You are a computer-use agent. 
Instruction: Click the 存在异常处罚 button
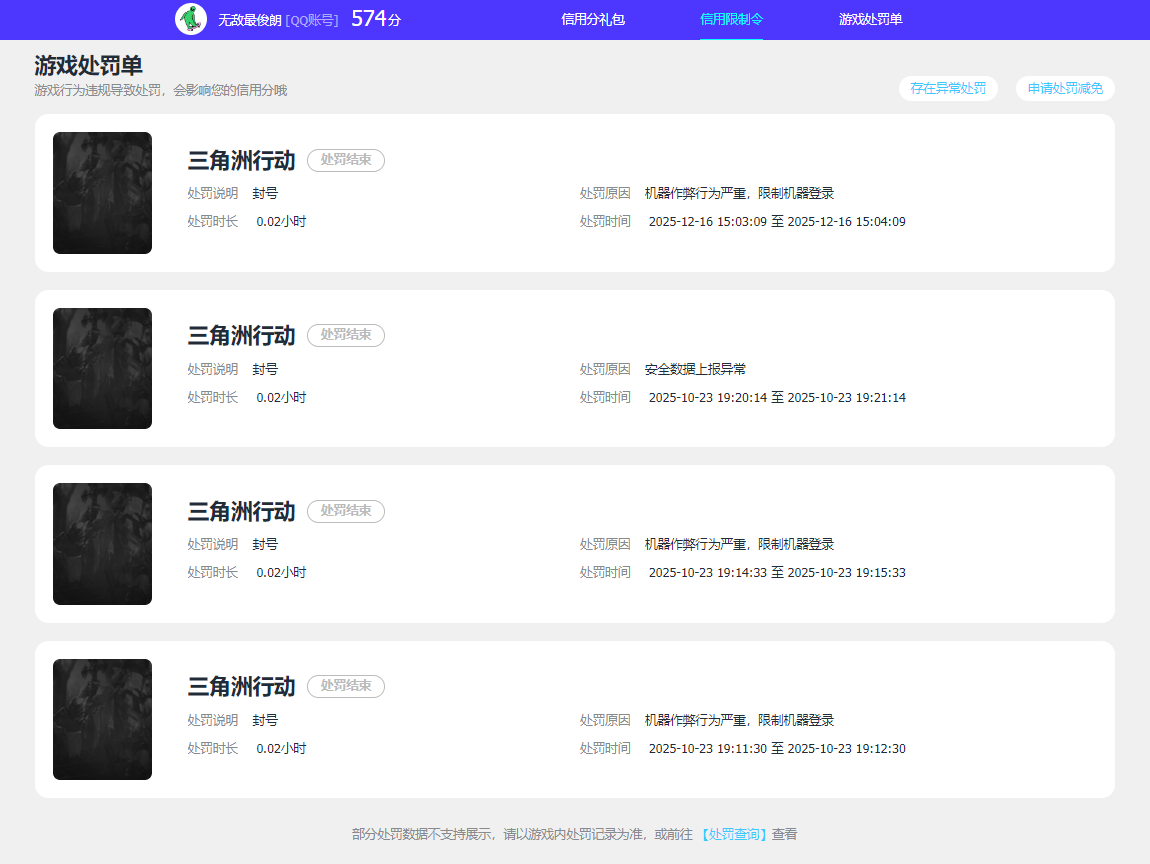947,88
